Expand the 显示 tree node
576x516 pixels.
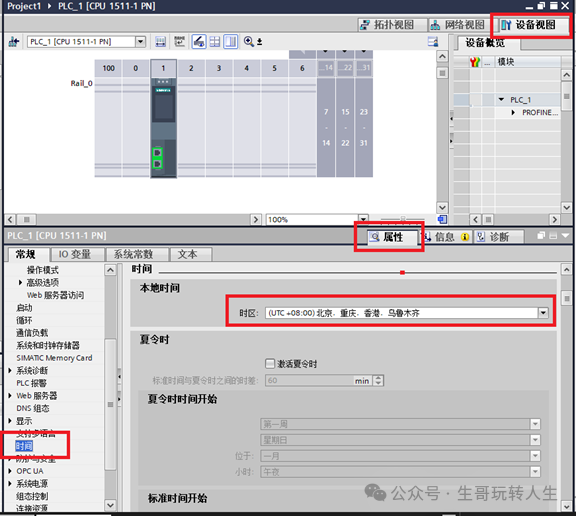coord(10,421)
